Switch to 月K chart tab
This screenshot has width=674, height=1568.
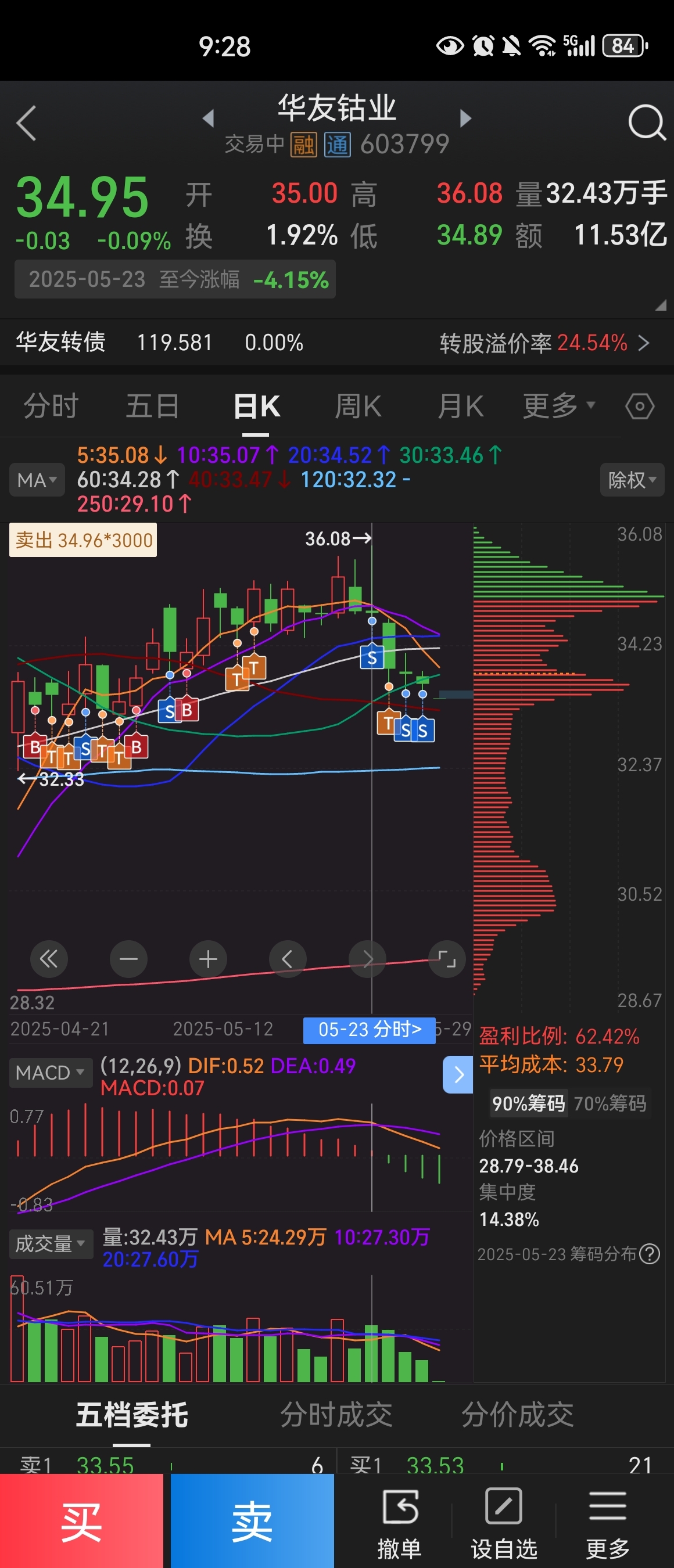click(x=461, y=406)
